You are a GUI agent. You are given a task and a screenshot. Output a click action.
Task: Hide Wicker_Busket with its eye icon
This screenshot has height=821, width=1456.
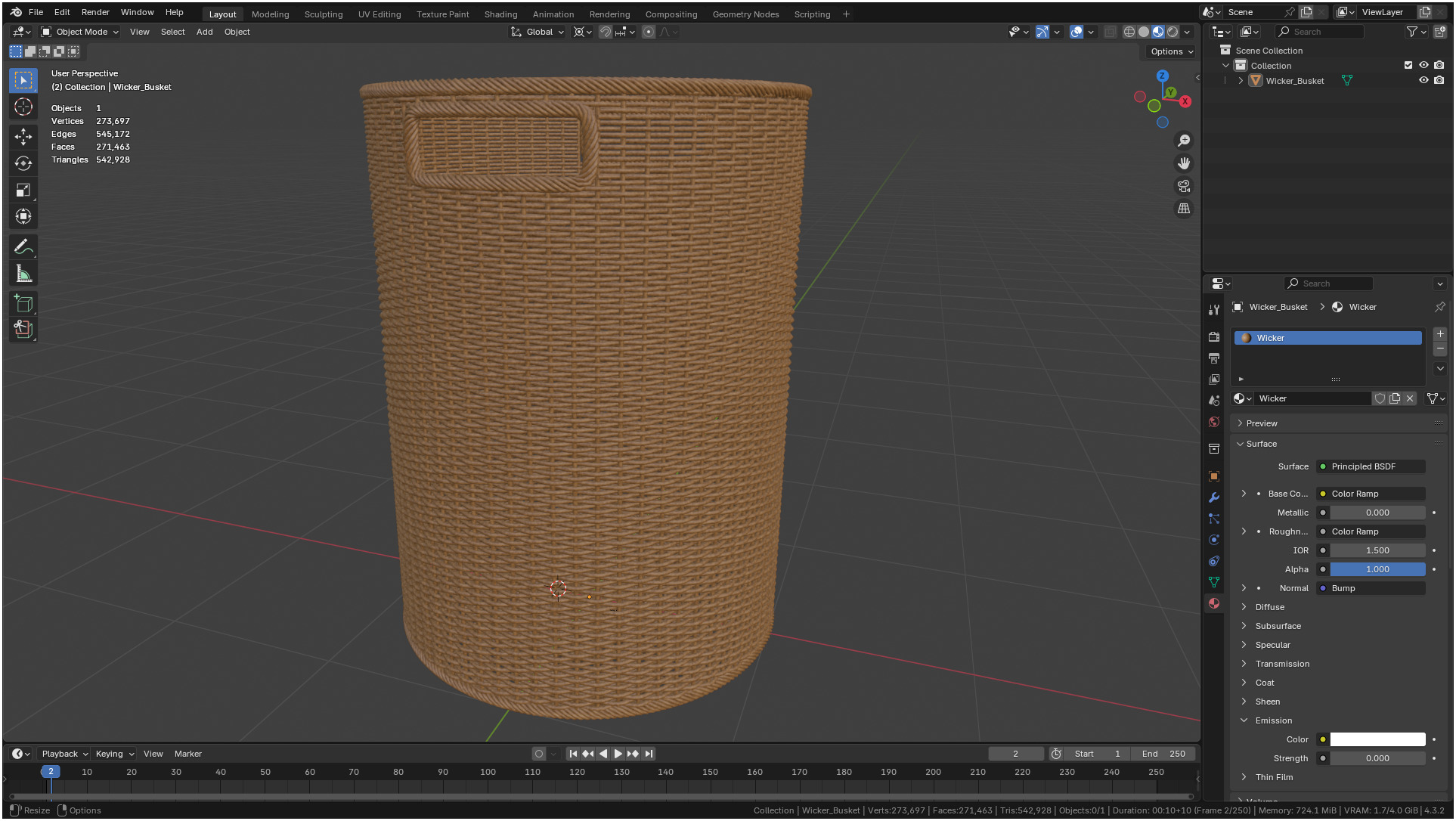(1423, 80)
